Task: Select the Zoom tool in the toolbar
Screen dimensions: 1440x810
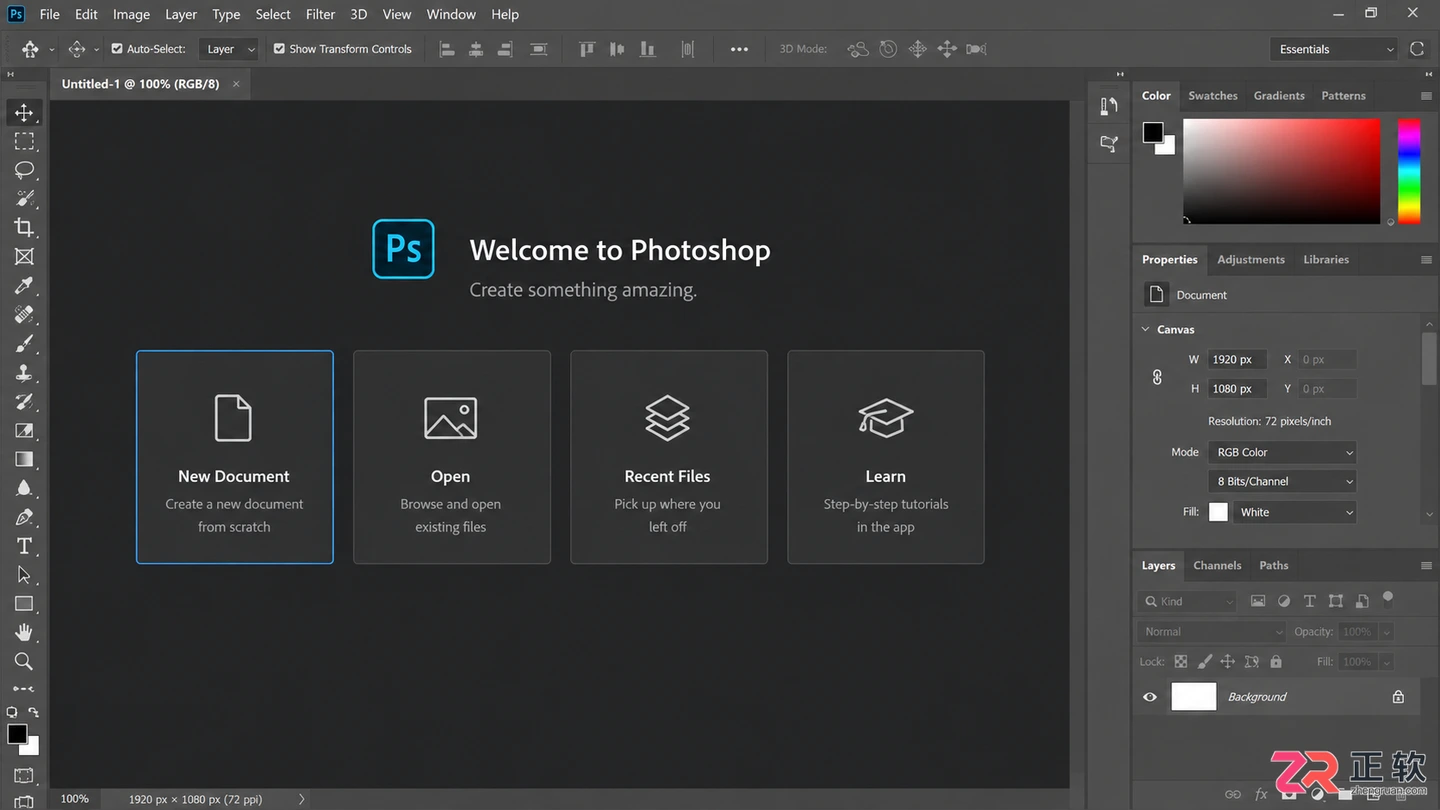Action: pyautogui.click(x=24, y=661)
